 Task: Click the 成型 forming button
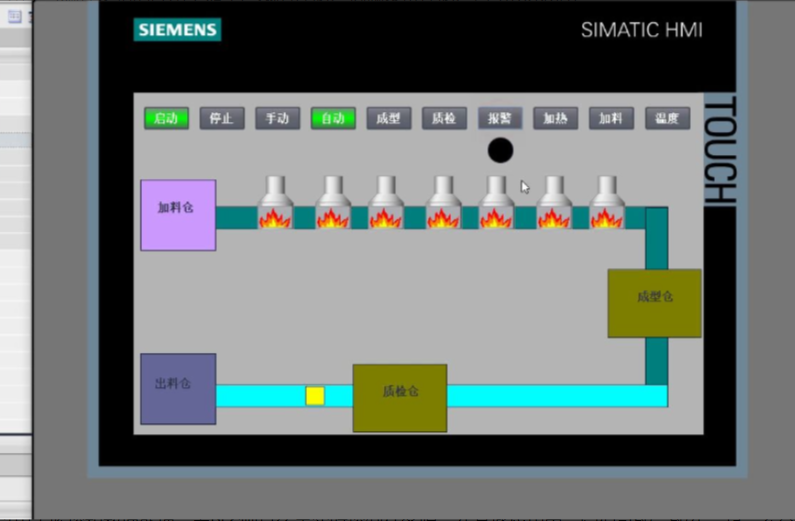(389, 118)
